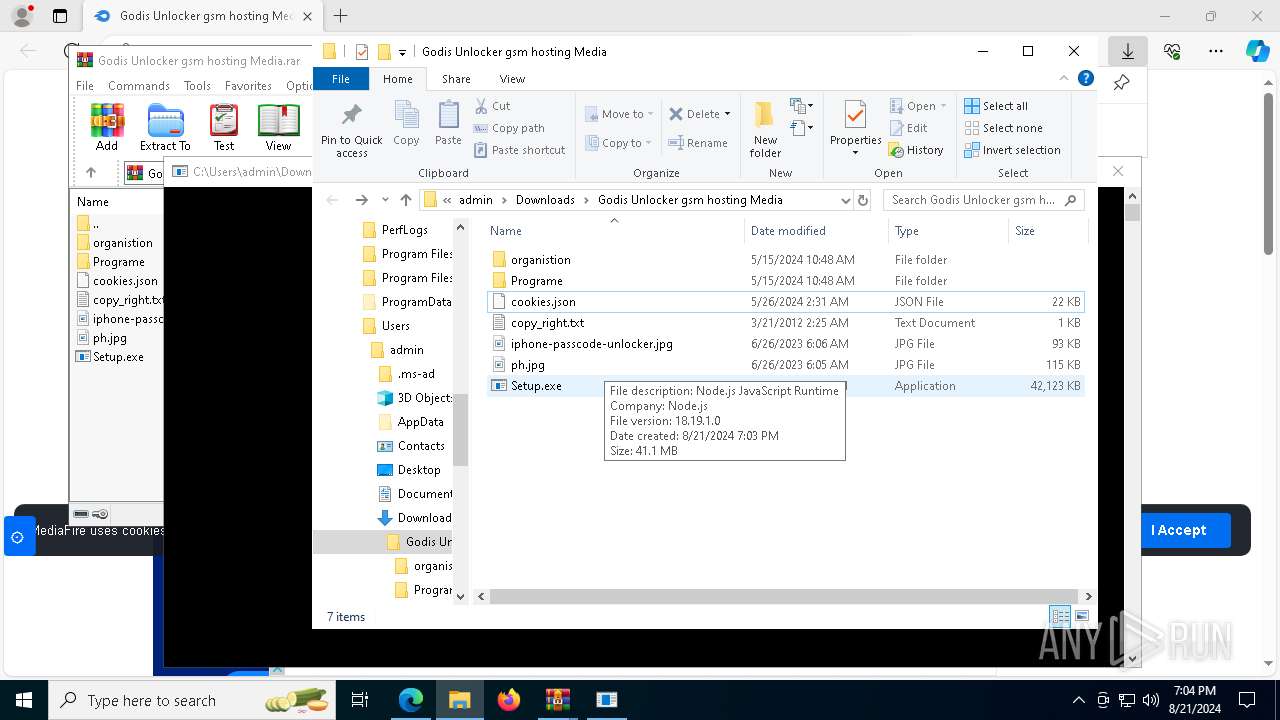
Task: Refresh the Explorer folder view
Action: (x=863, y=200)
